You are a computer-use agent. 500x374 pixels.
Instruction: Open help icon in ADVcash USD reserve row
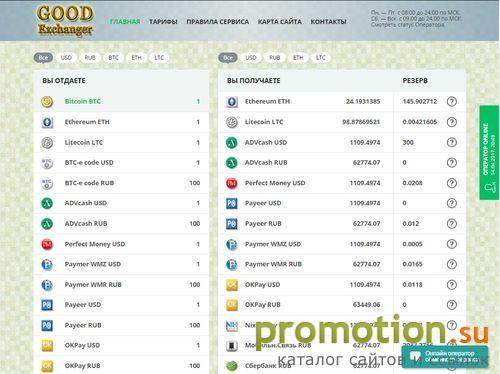(x=452, y=143)
